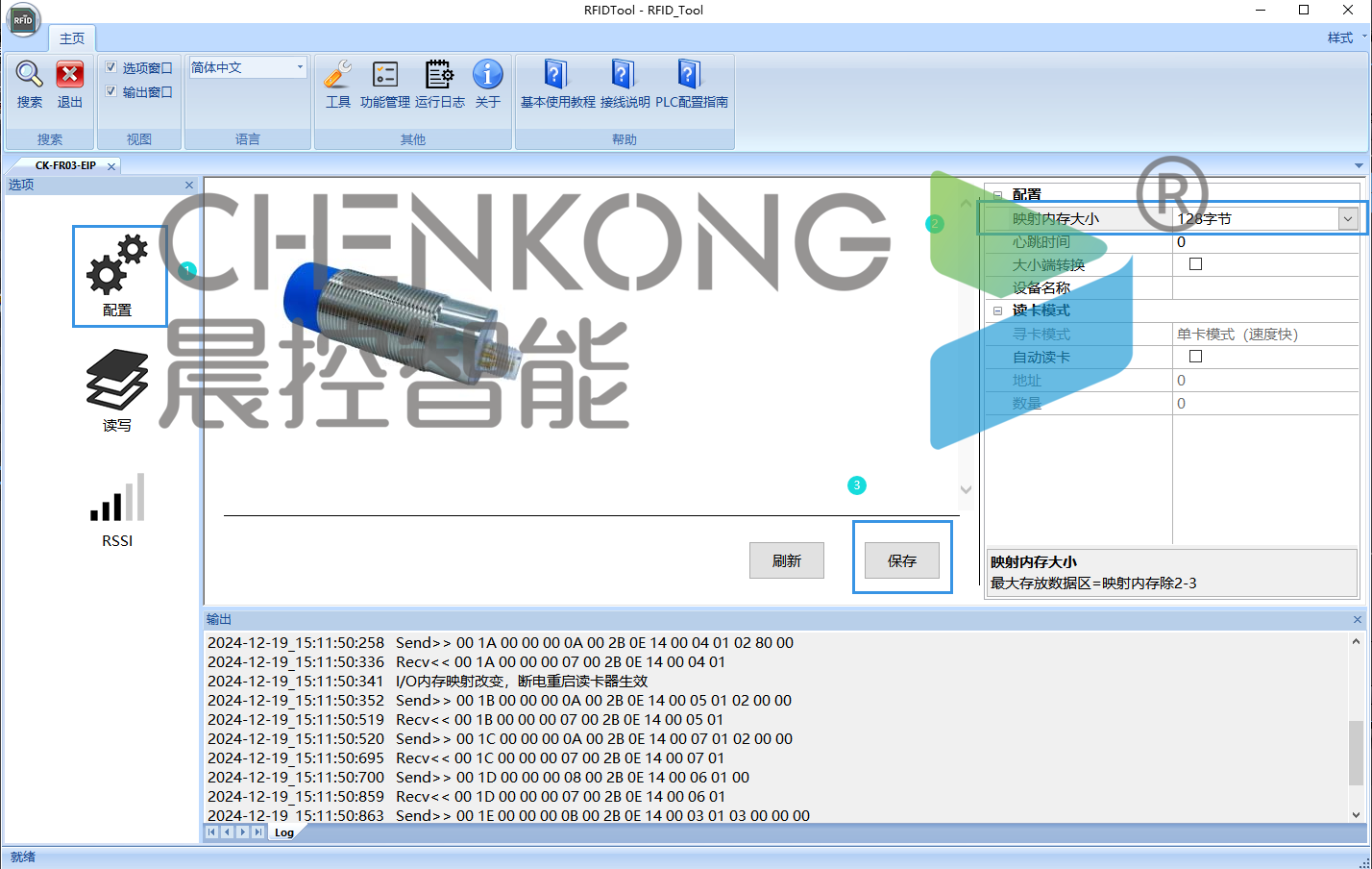The height and width of the screenshot is (869, 1372).
Task: Select the Read/Write layers icon in sidebar
Action: [117, 381]
